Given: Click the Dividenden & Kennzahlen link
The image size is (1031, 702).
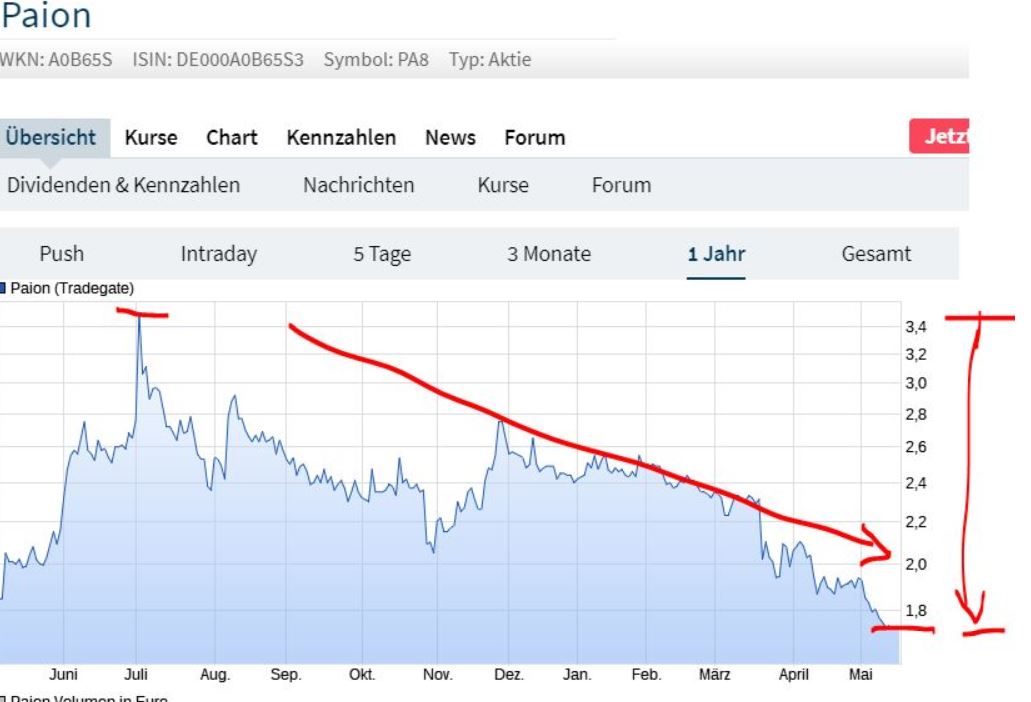Looking at the screenshot, I should point(123,185).
